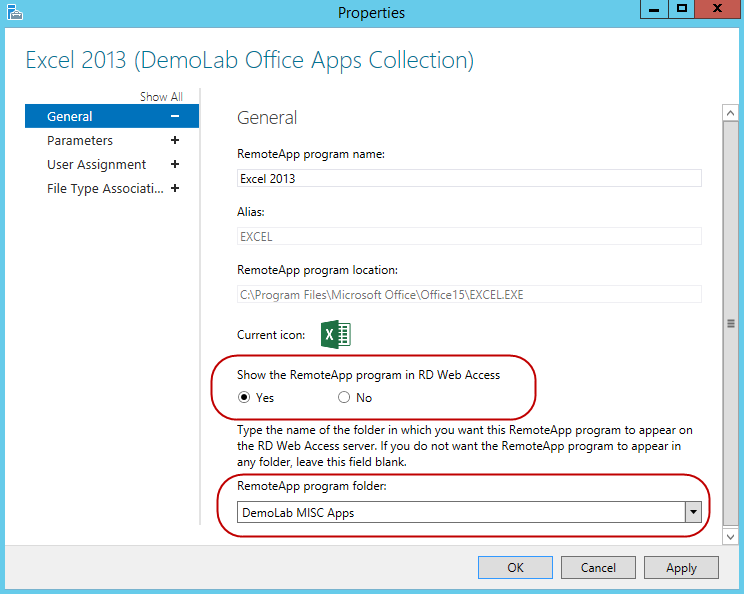Select No for showing in RD Web Access
The image size is (744, 594).
(344, 398)
